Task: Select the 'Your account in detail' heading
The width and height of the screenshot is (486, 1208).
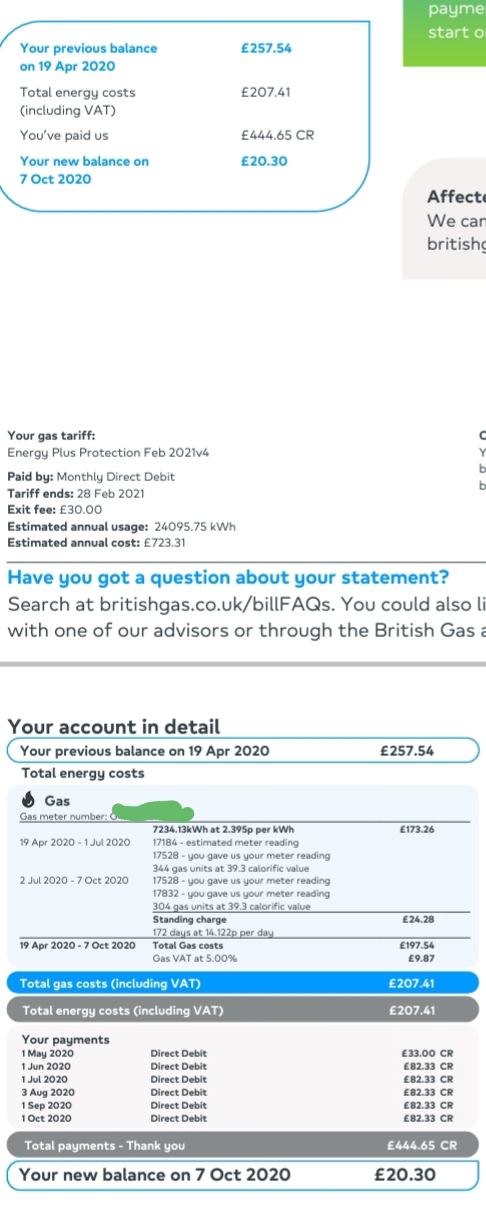Action: tap(114, 727)
